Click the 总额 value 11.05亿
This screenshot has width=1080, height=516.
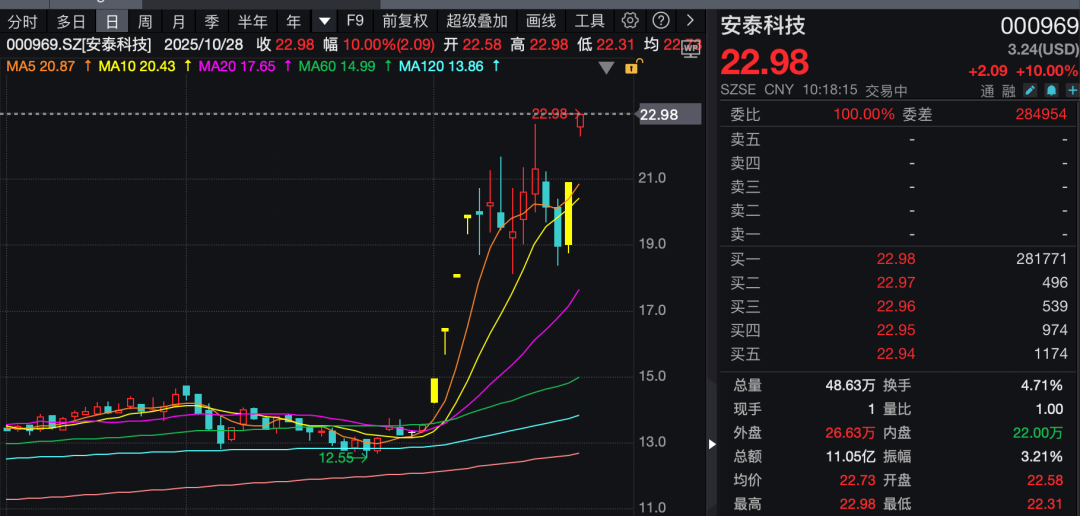click(851, 456)
